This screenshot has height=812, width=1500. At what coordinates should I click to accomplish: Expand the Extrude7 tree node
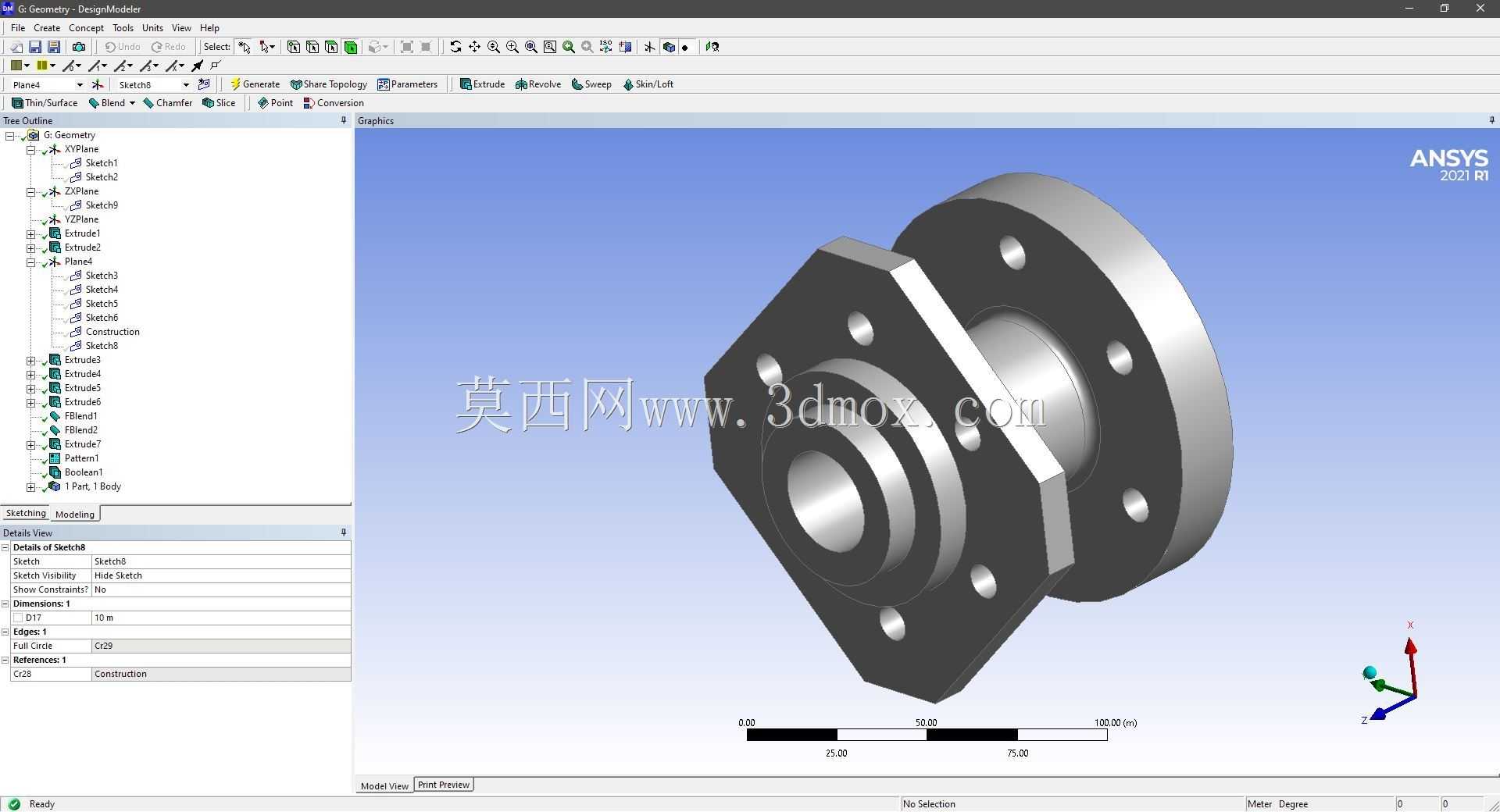[x=30, y=444]
